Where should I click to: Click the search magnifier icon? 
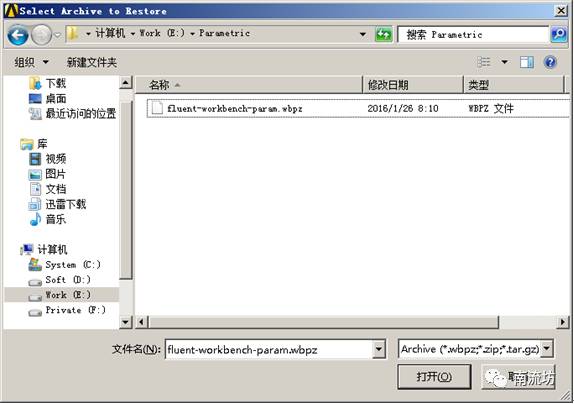(559, 35)
